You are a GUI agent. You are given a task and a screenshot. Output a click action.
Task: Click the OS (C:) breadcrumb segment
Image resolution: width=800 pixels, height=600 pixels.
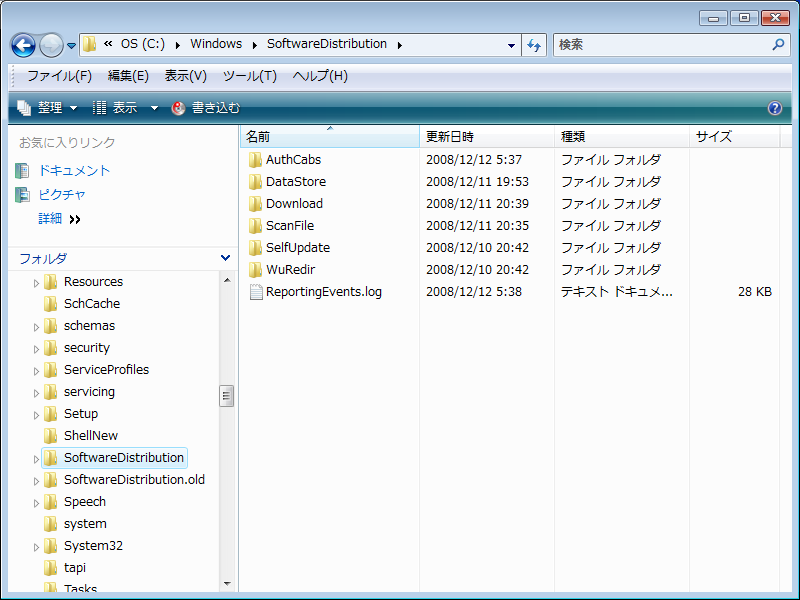coord(143,44)
